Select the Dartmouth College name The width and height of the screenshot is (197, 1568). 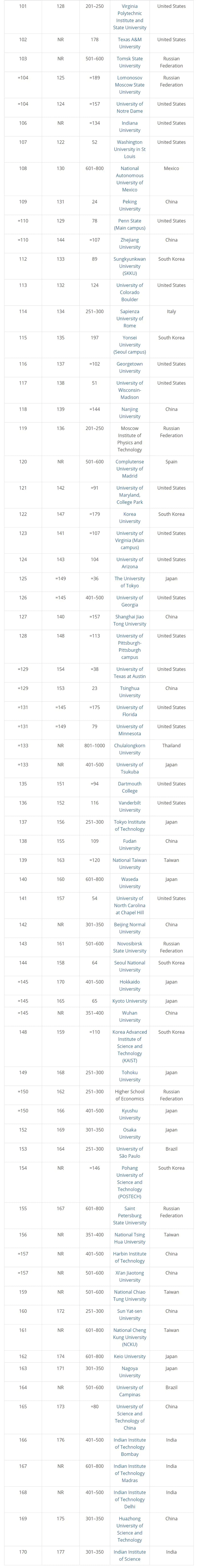129,787
